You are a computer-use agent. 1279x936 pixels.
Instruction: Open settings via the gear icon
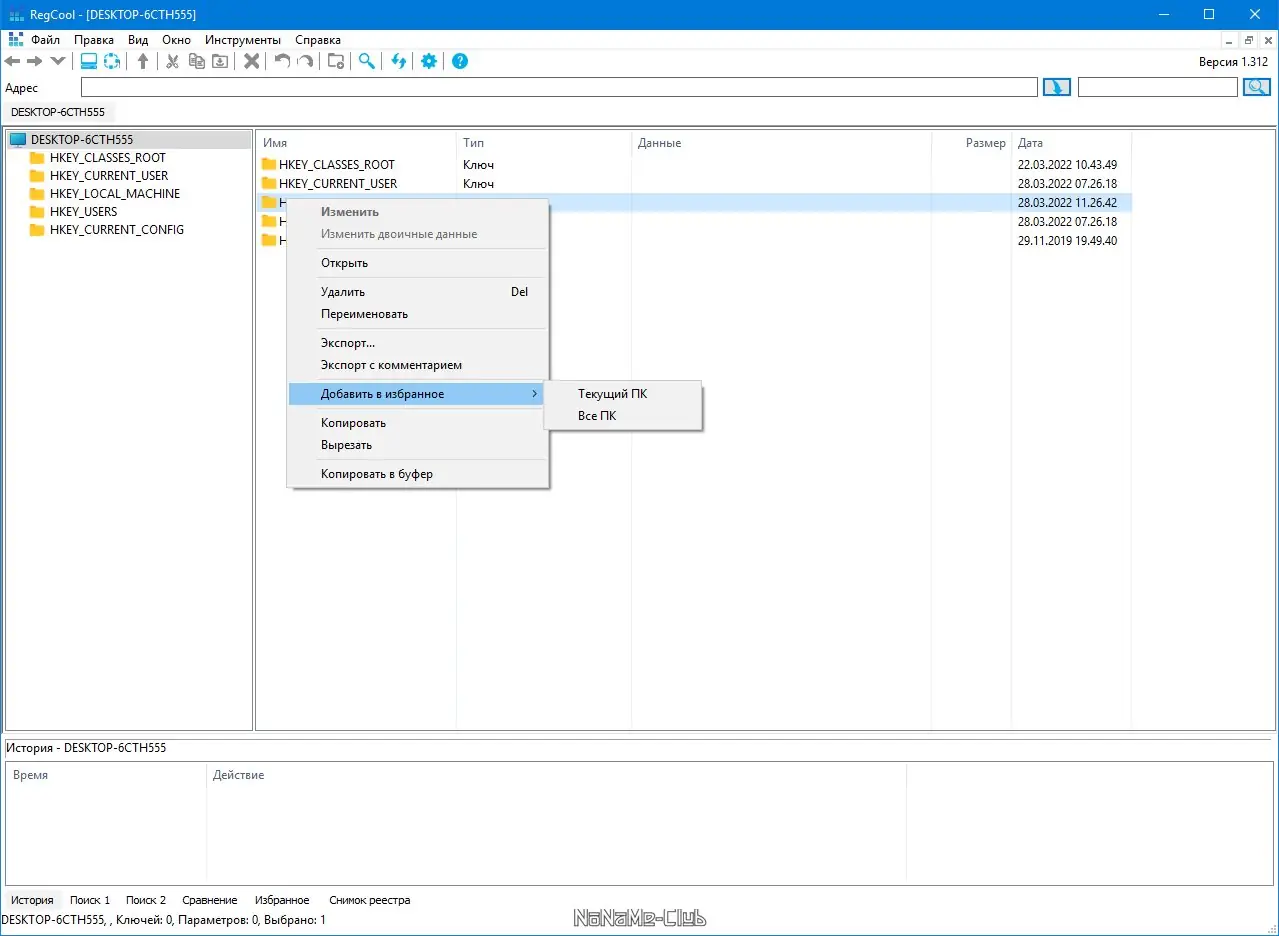[429, 61]
